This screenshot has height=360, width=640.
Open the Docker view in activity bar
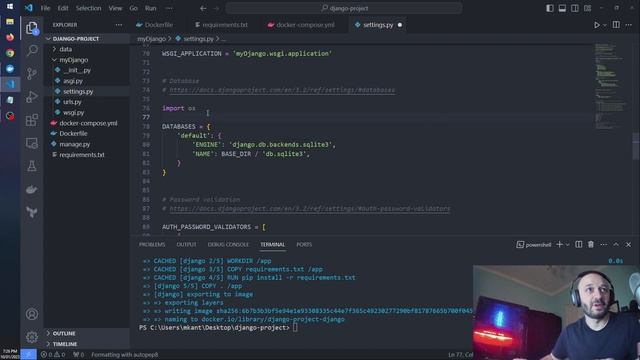[x=32, y=189]
